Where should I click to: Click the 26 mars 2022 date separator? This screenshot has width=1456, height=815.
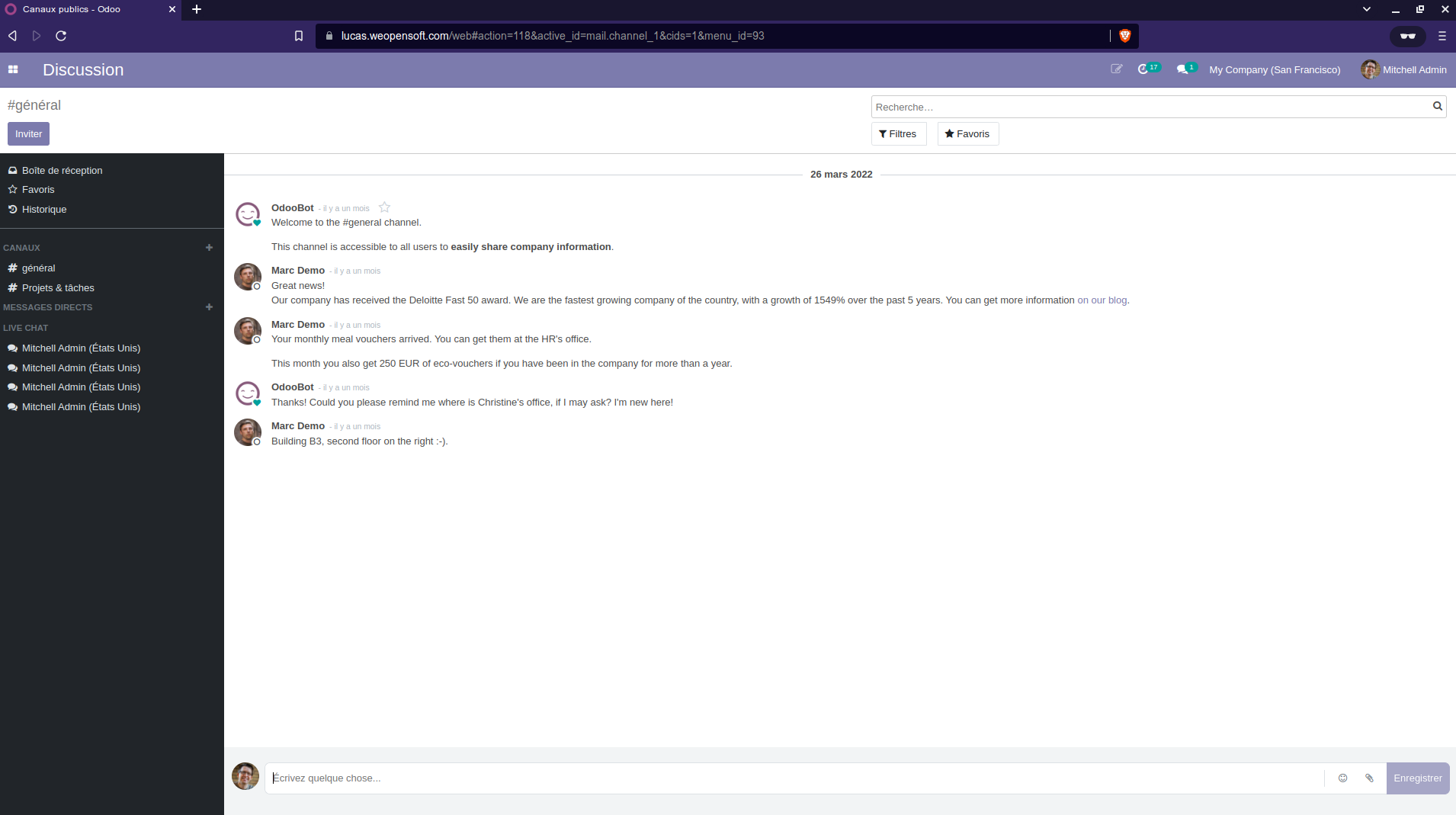tap(841, 175)
